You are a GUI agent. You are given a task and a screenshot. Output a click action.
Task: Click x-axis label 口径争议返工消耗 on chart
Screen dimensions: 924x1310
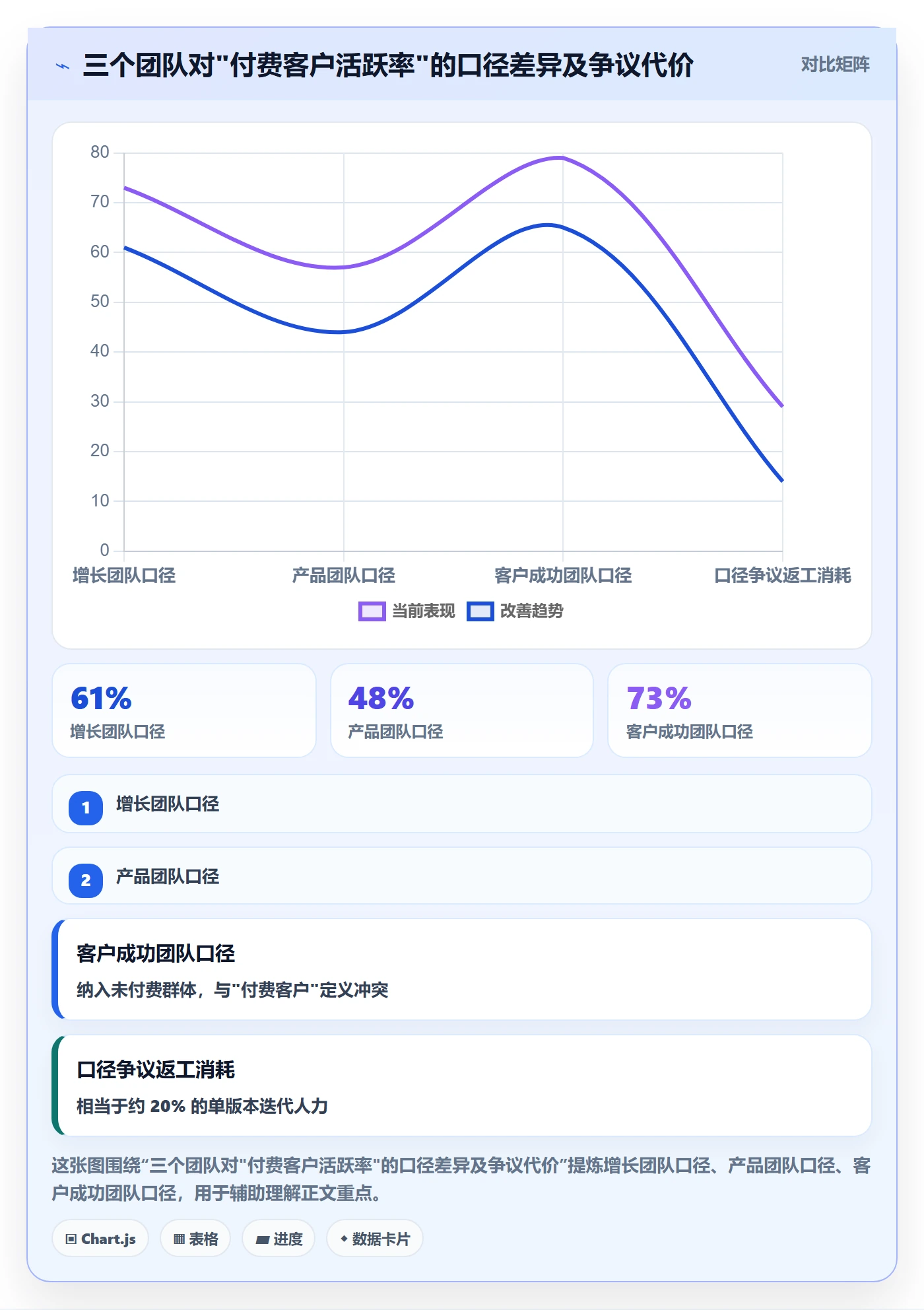783,576
